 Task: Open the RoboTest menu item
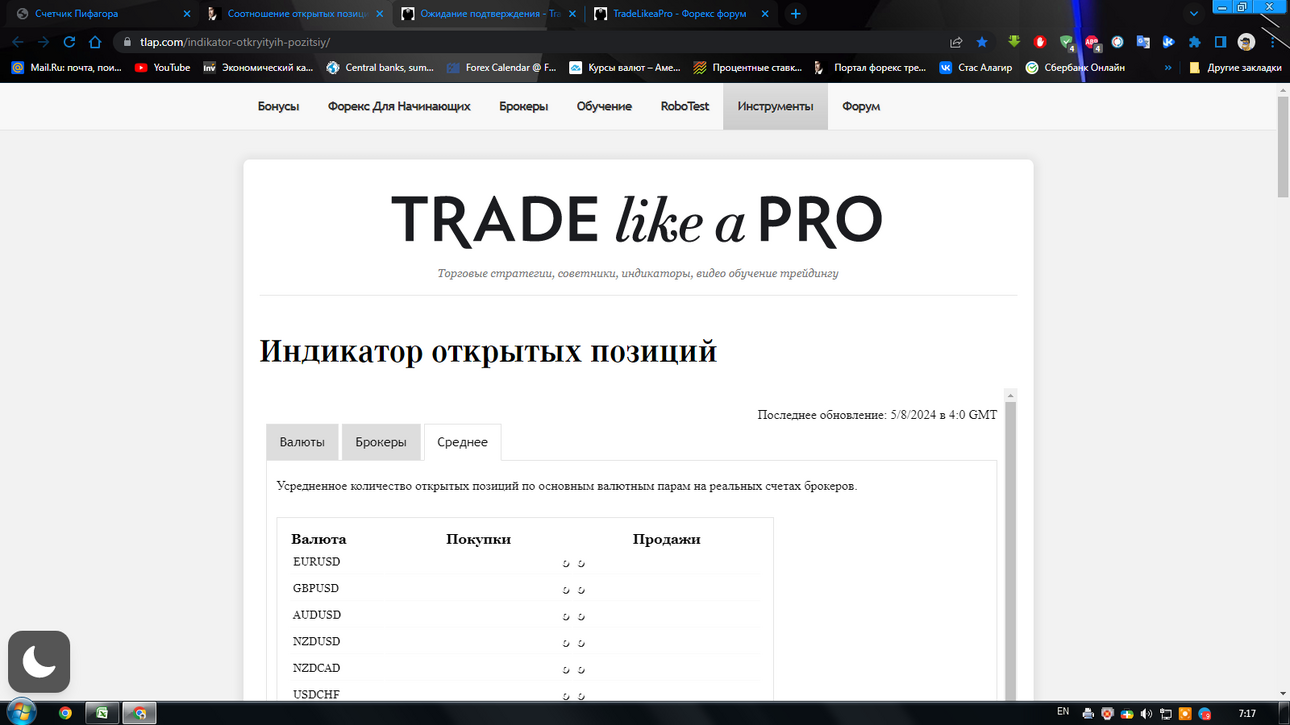coord(685,106)
